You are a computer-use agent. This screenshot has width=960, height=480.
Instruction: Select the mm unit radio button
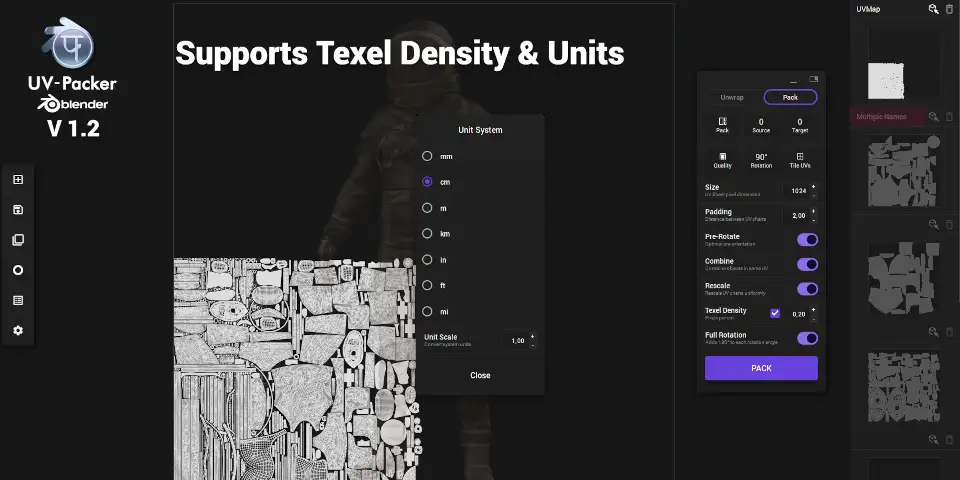(x=427, y=156)
